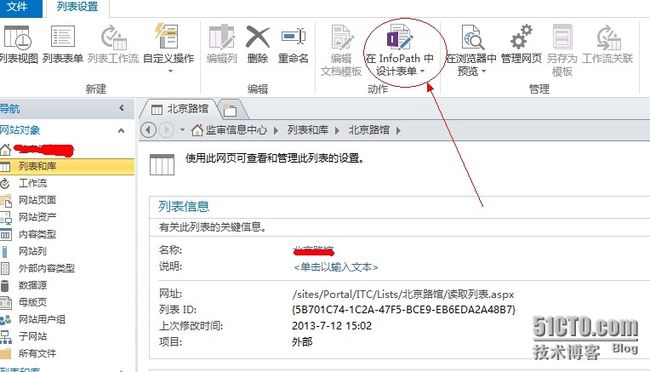Expand the 自定义操作 dropdown arrow
Viewport: 650px width, 372px height.
[x=170, y=72]
